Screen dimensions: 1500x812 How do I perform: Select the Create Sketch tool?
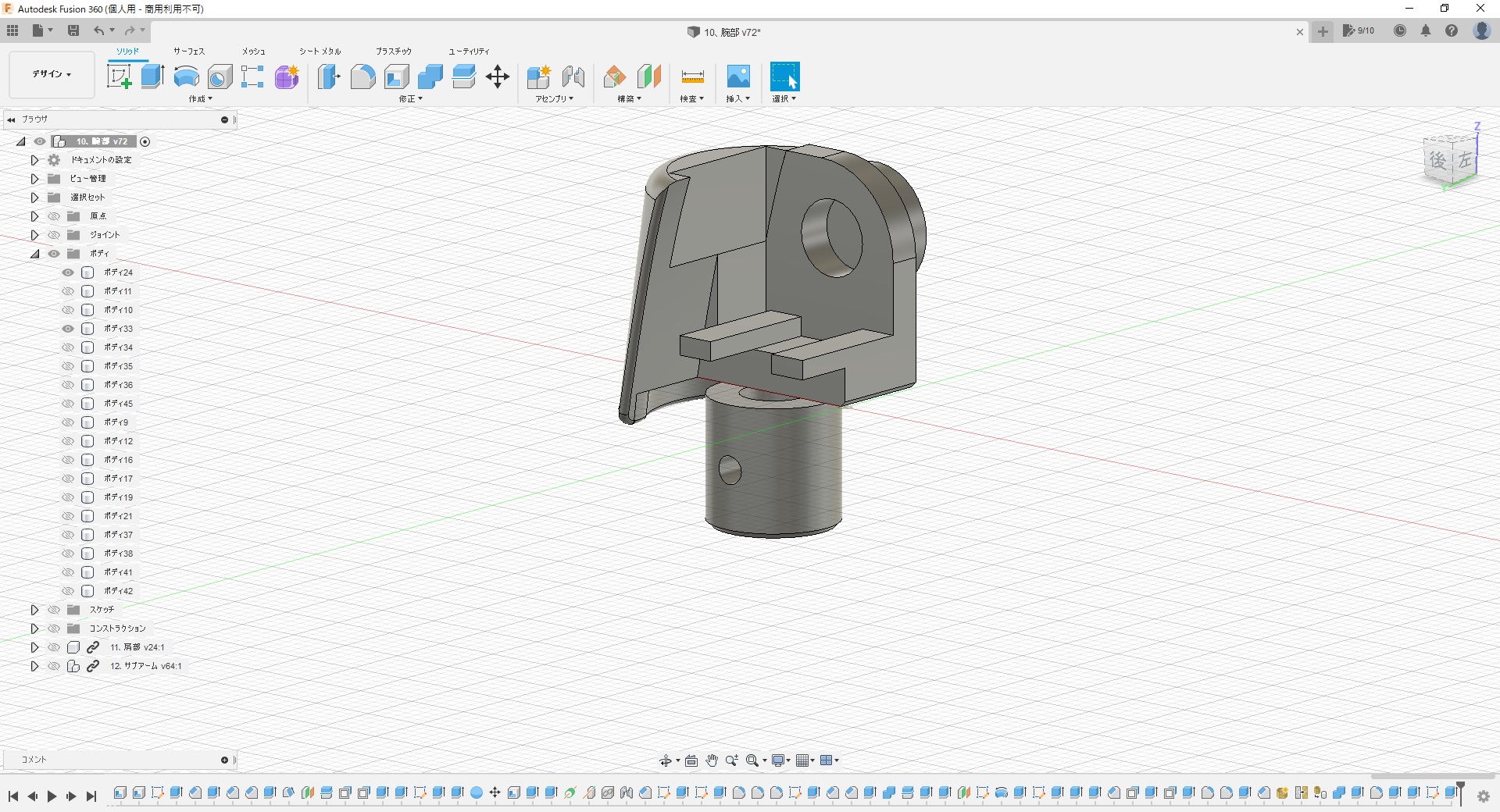tap(119, 77)
